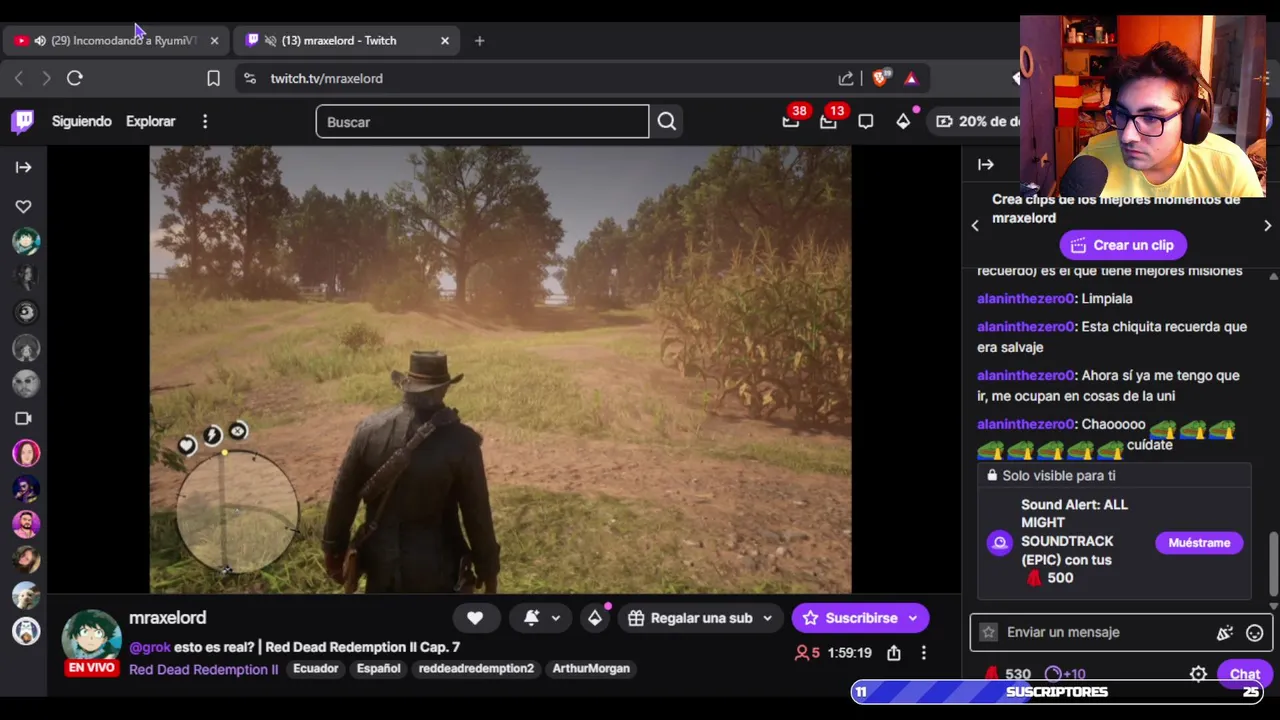Reload the page in browser
The height and width of the screenshot is (720, 1280).
click(x=75, y=78)
